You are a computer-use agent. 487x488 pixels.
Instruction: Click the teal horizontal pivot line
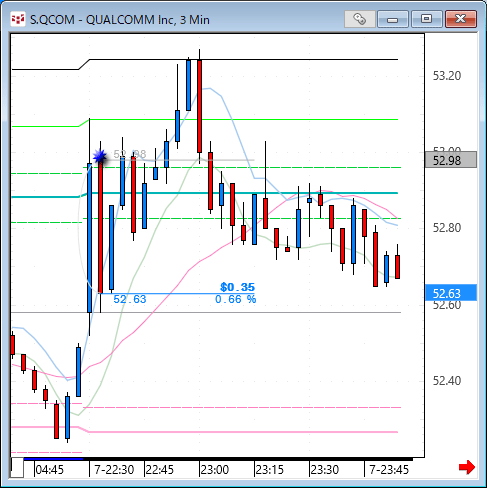tap(243, 193)
